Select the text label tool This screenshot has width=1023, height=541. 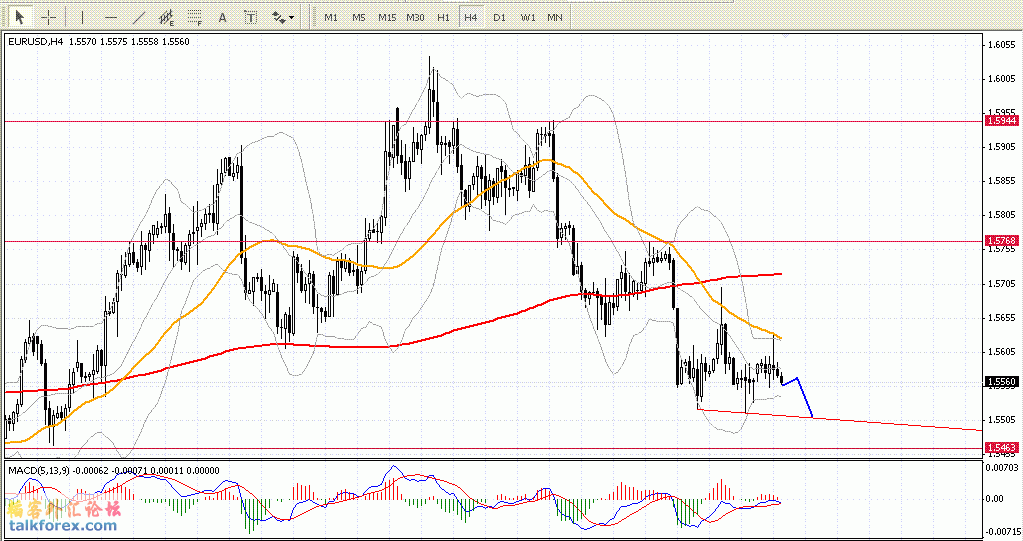[250, 17]
